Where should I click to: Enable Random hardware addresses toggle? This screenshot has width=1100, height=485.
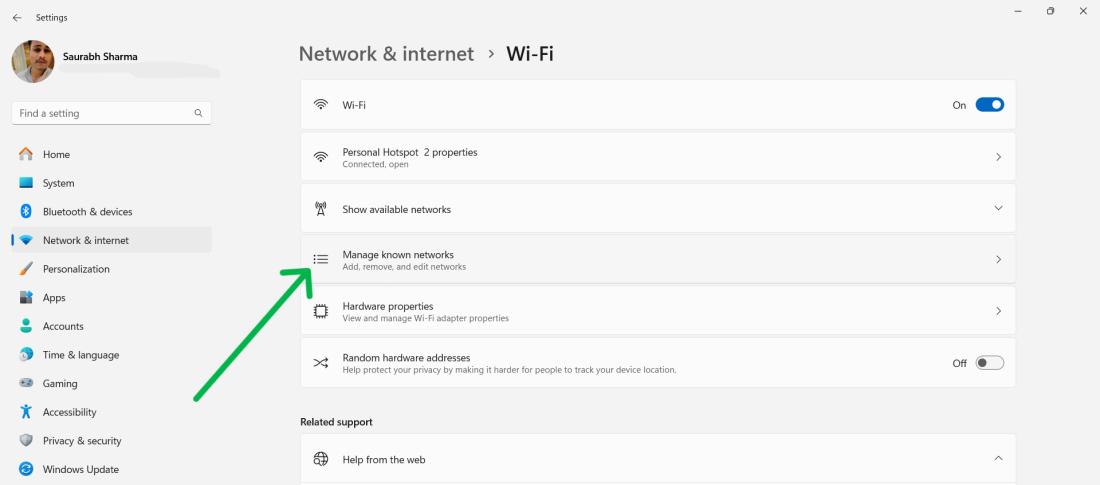[989, 363]
